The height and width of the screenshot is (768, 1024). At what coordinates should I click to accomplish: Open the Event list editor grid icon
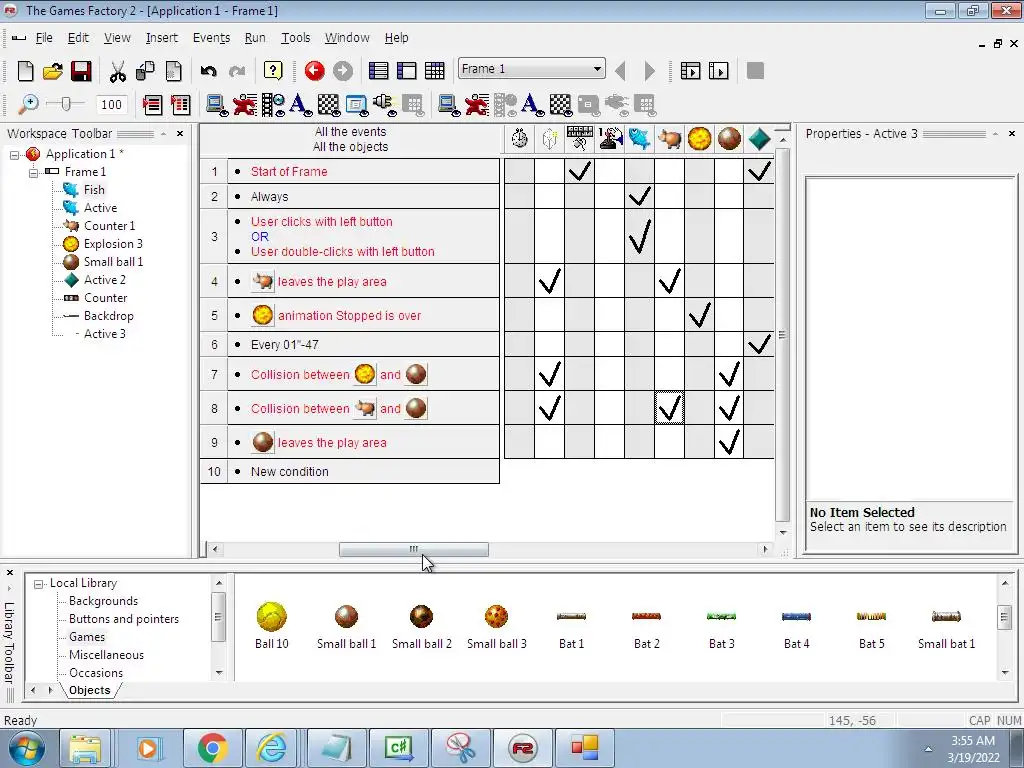(x=435, y=71)
